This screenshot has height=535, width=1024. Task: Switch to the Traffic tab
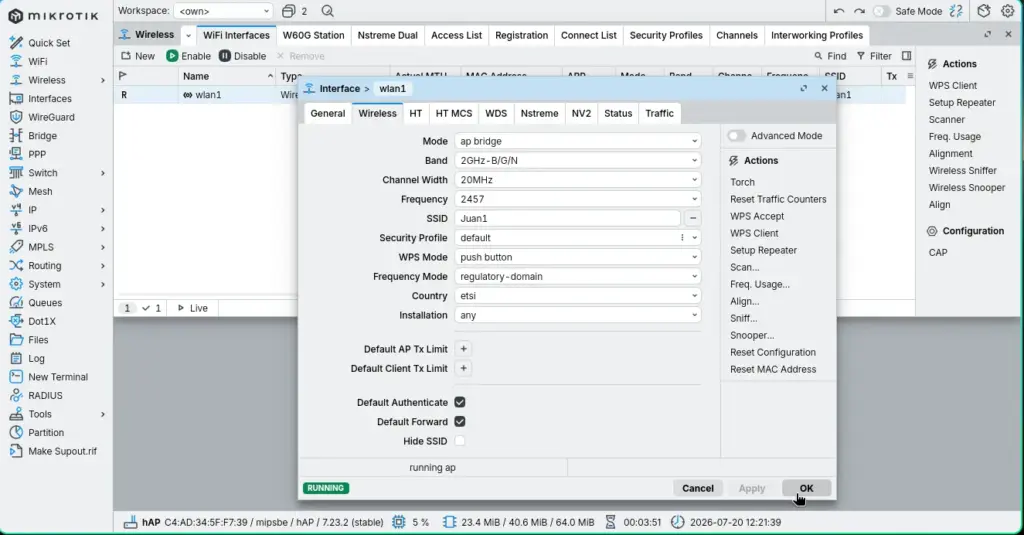pos(659,113)
